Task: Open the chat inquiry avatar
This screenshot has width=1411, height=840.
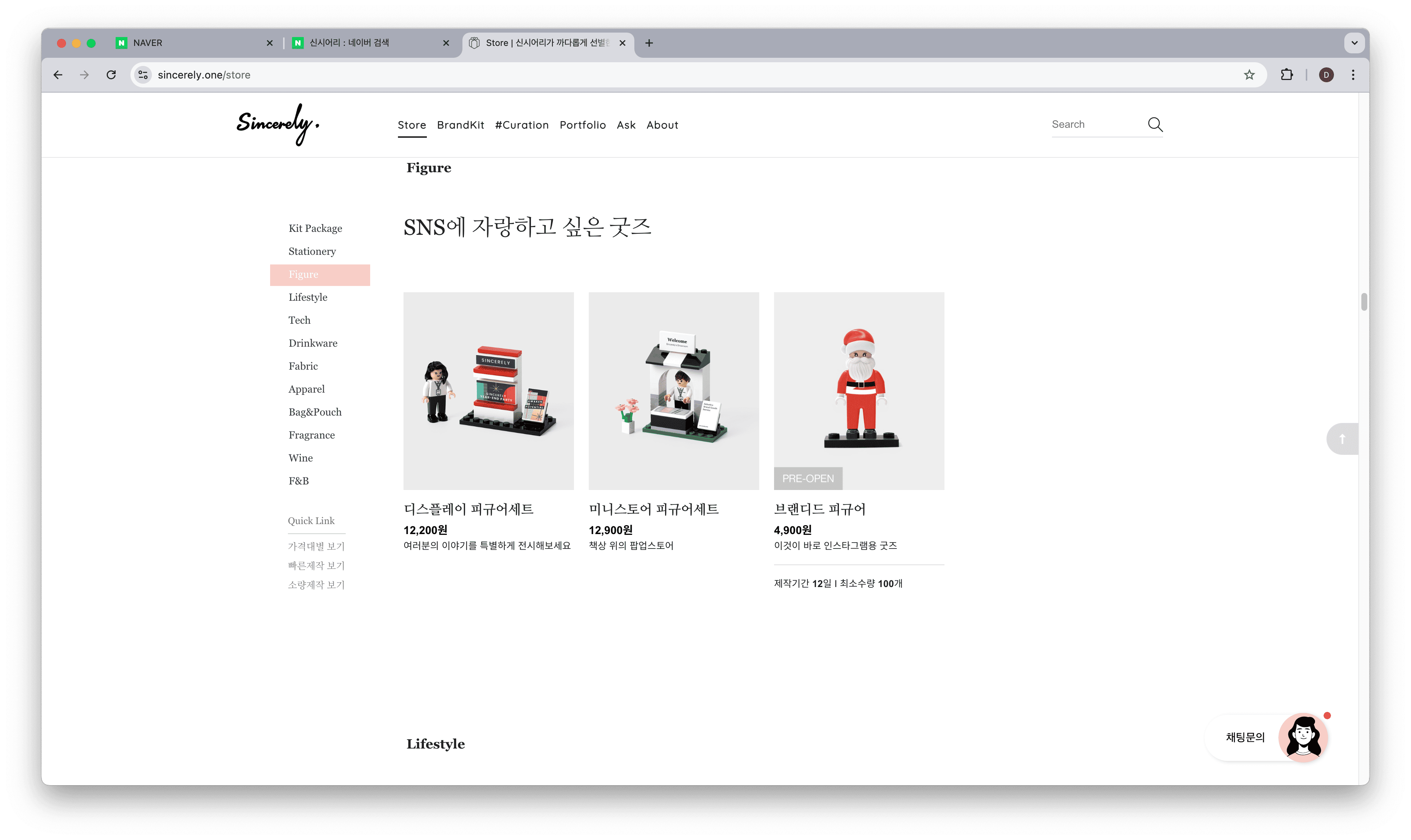Action: coord(1303,737)
